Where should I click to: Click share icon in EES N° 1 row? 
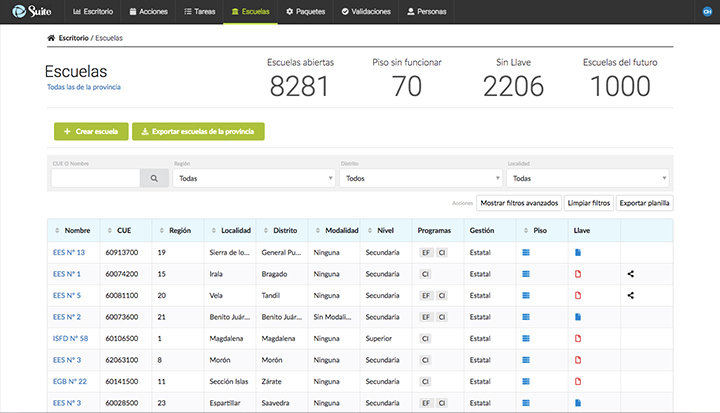[x=631, y=273]
